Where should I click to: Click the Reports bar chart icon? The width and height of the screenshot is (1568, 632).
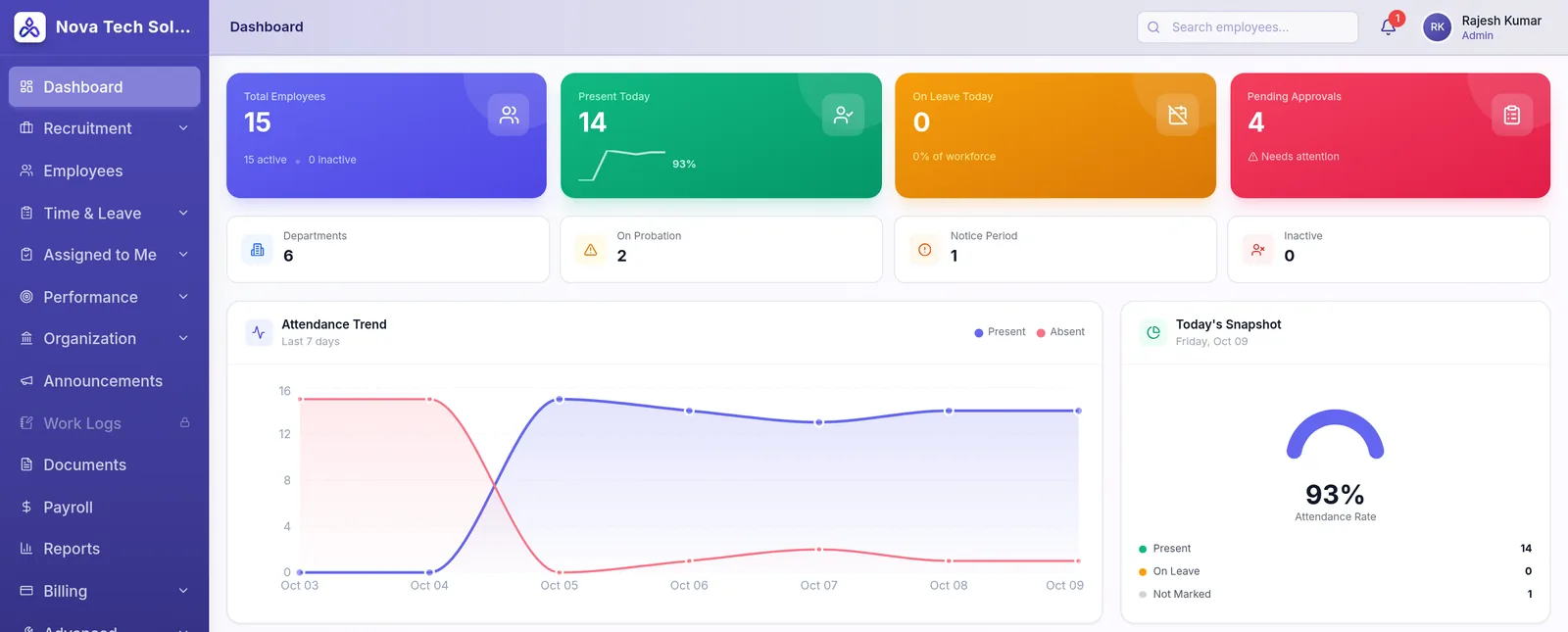(26, 549)
